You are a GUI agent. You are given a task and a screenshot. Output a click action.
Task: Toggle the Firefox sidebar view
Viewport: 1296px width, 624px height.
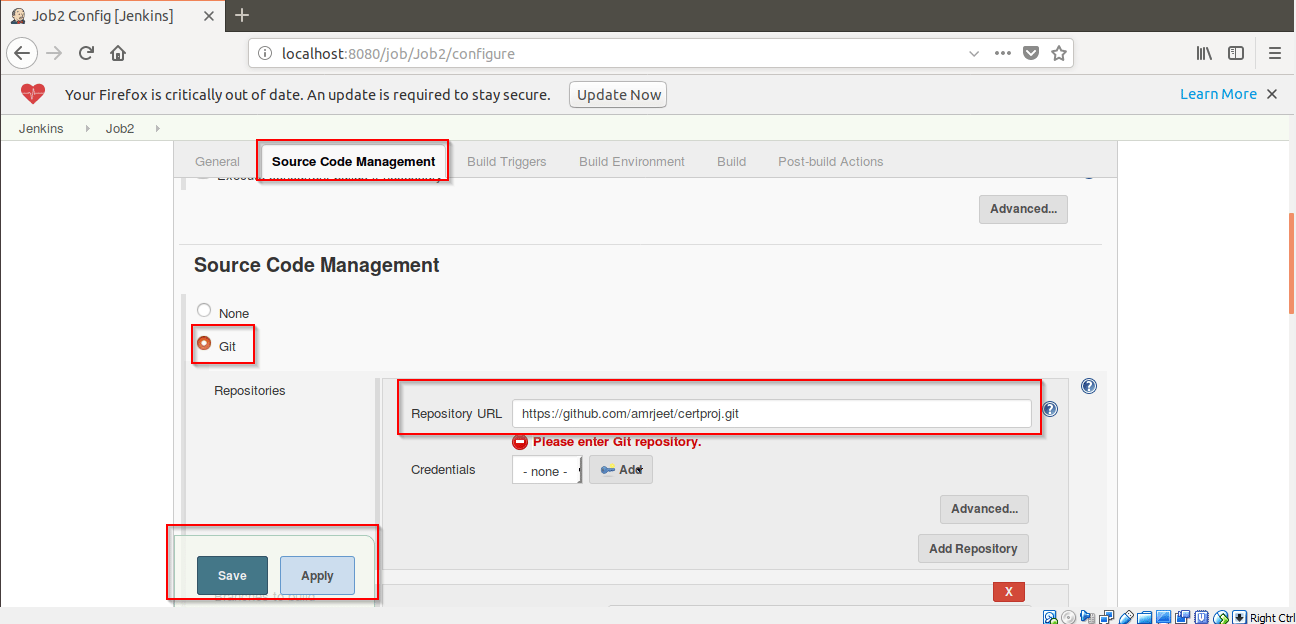(1236, 53)
